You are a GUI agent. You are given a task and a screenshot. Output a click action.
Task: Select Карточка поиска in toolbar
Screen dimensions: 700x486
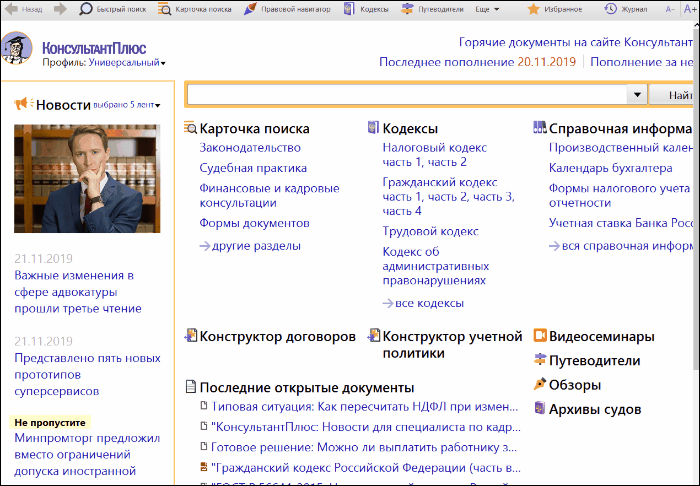[203, 9]
